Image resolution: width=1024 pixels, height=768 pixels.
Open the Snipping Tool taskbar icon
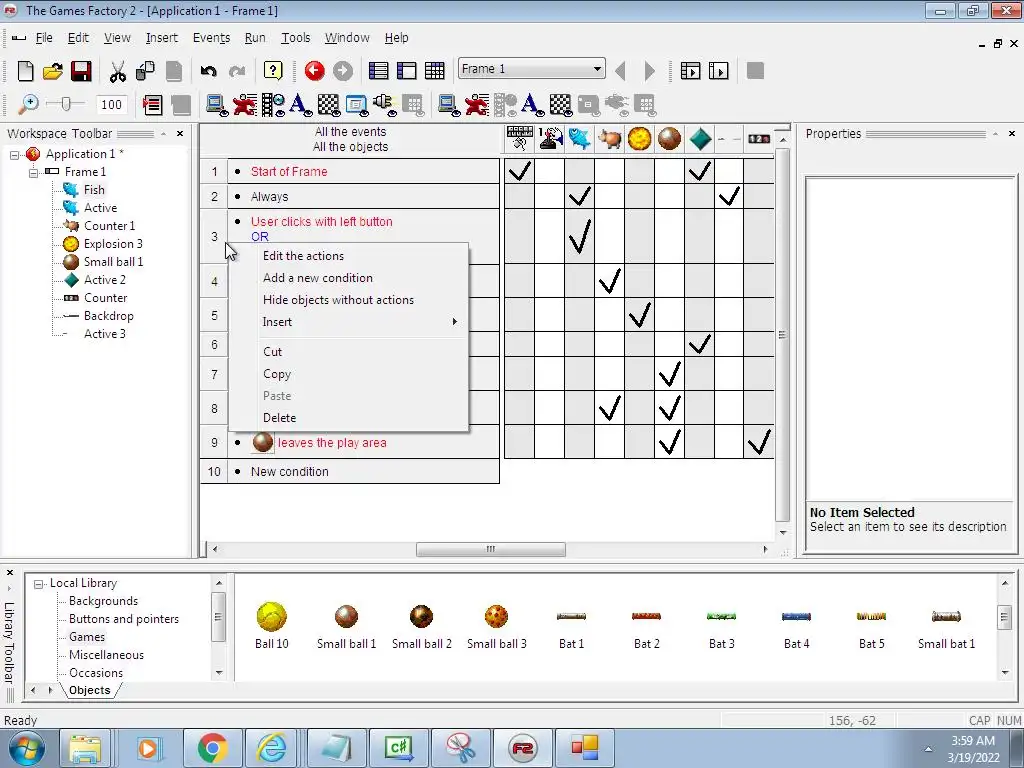(461, 748)
